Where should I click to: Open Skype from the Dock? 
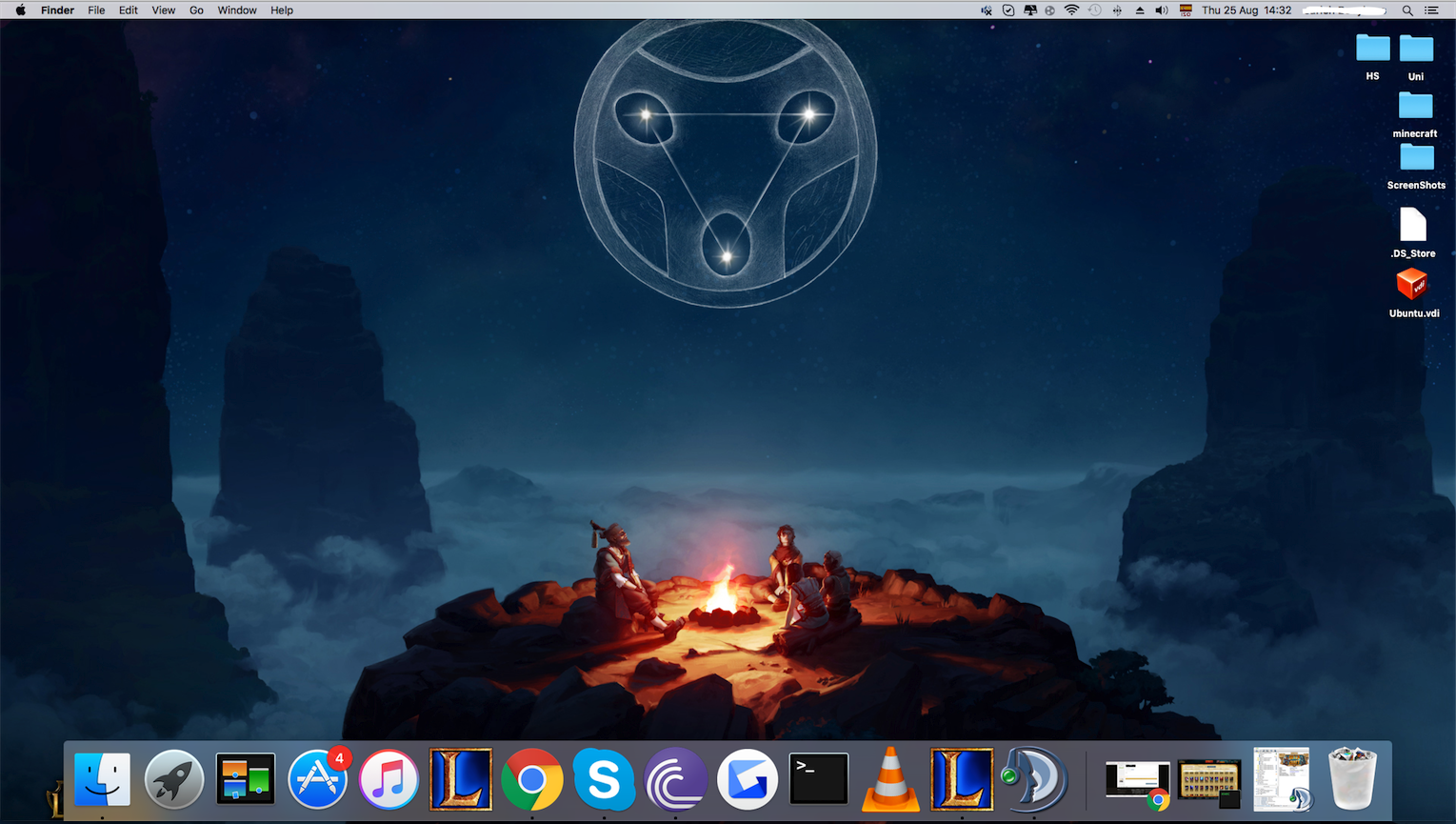point(604,779)
